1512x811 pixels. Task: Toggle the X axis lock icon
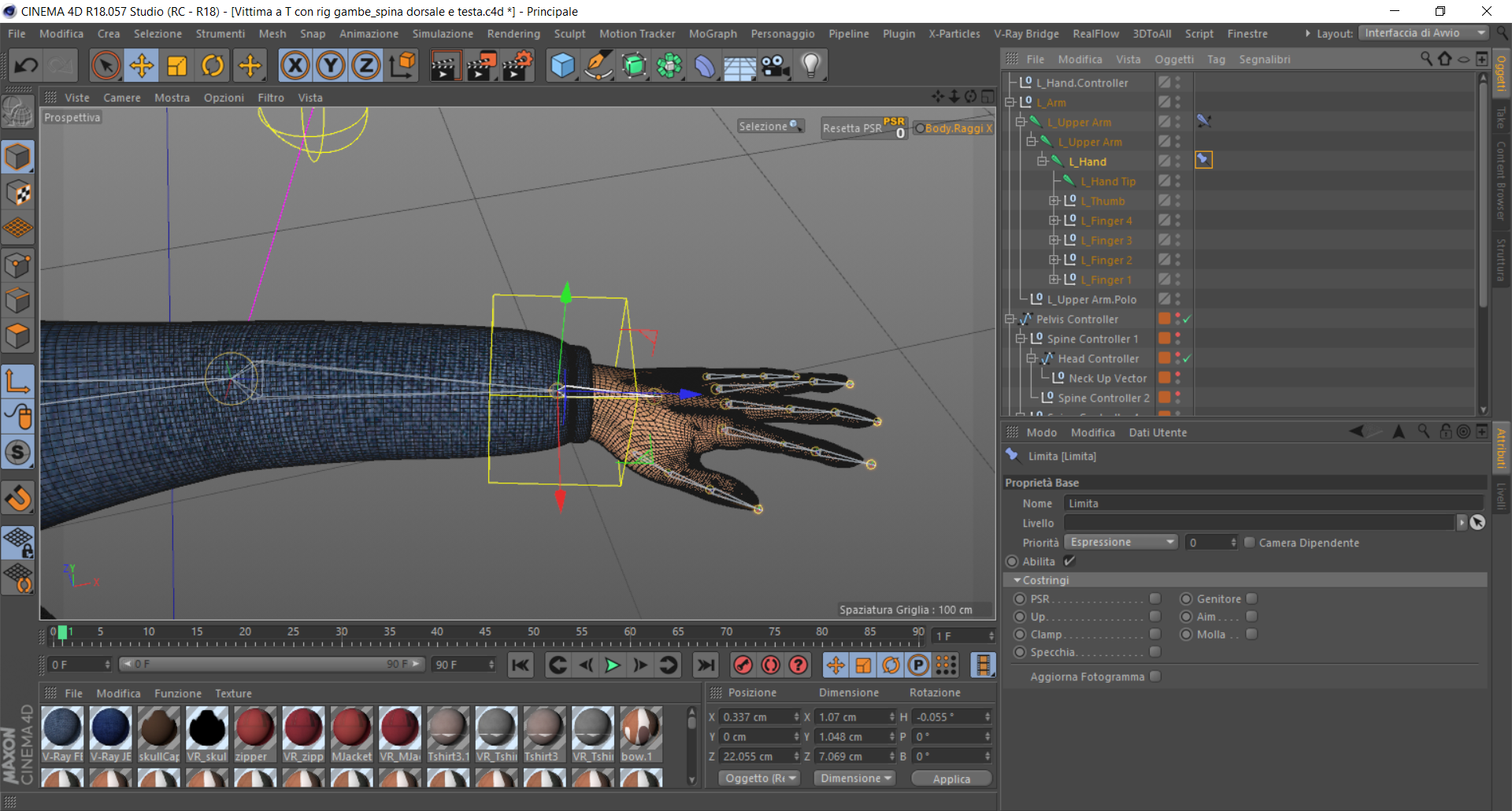coord(295,66)
